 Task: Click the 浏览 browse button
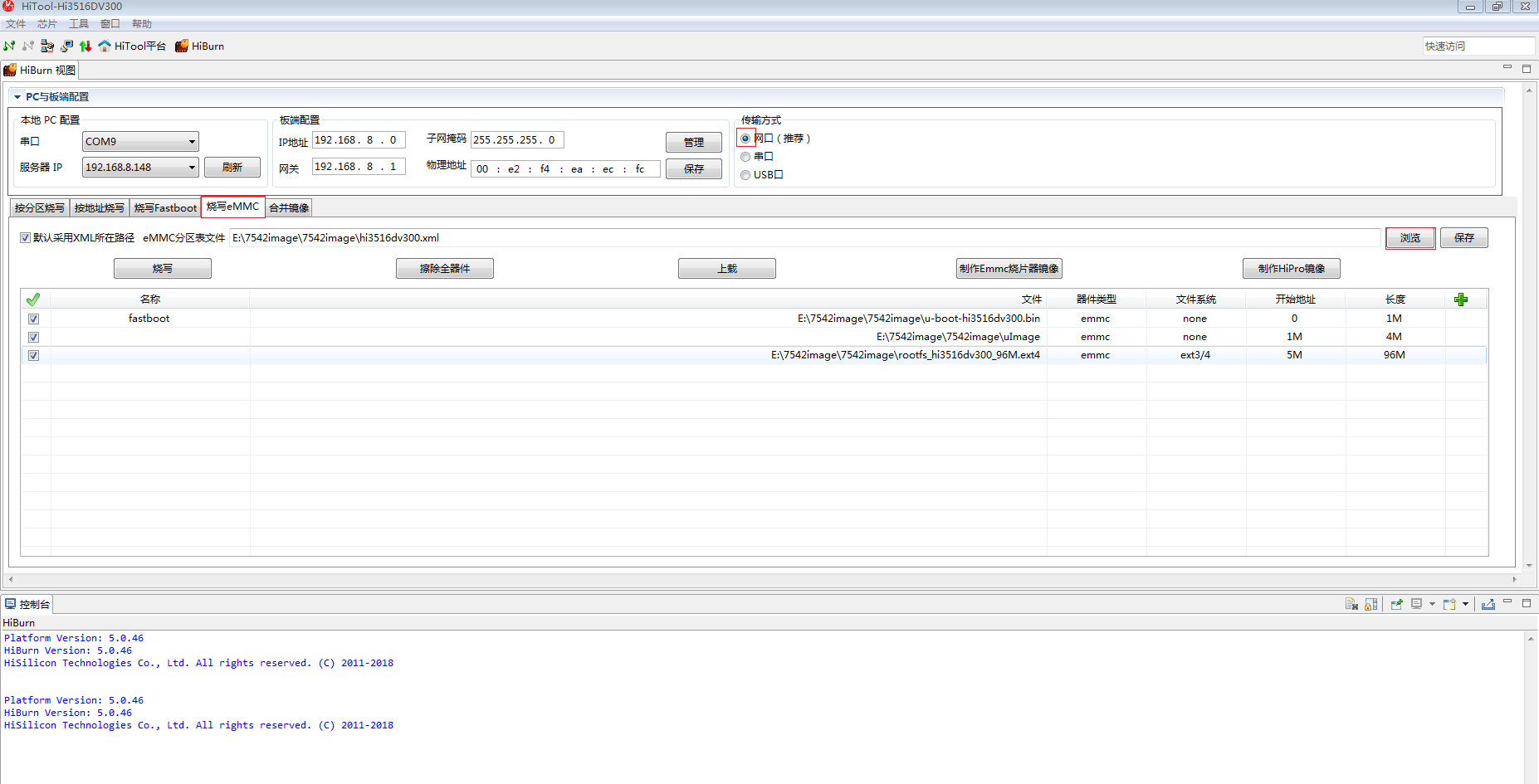[x=1410, y=238]
